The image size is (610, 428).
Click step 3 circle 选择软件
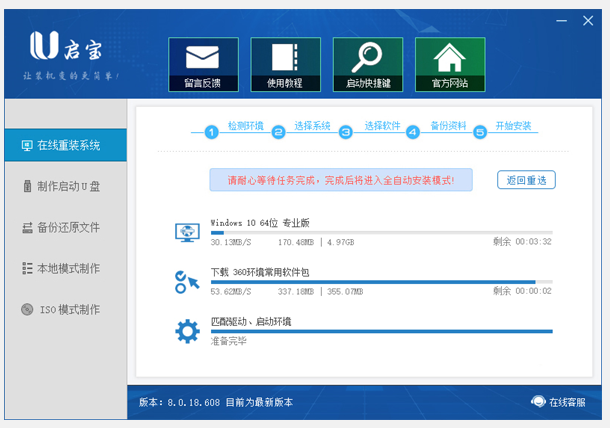click(345, 132)
